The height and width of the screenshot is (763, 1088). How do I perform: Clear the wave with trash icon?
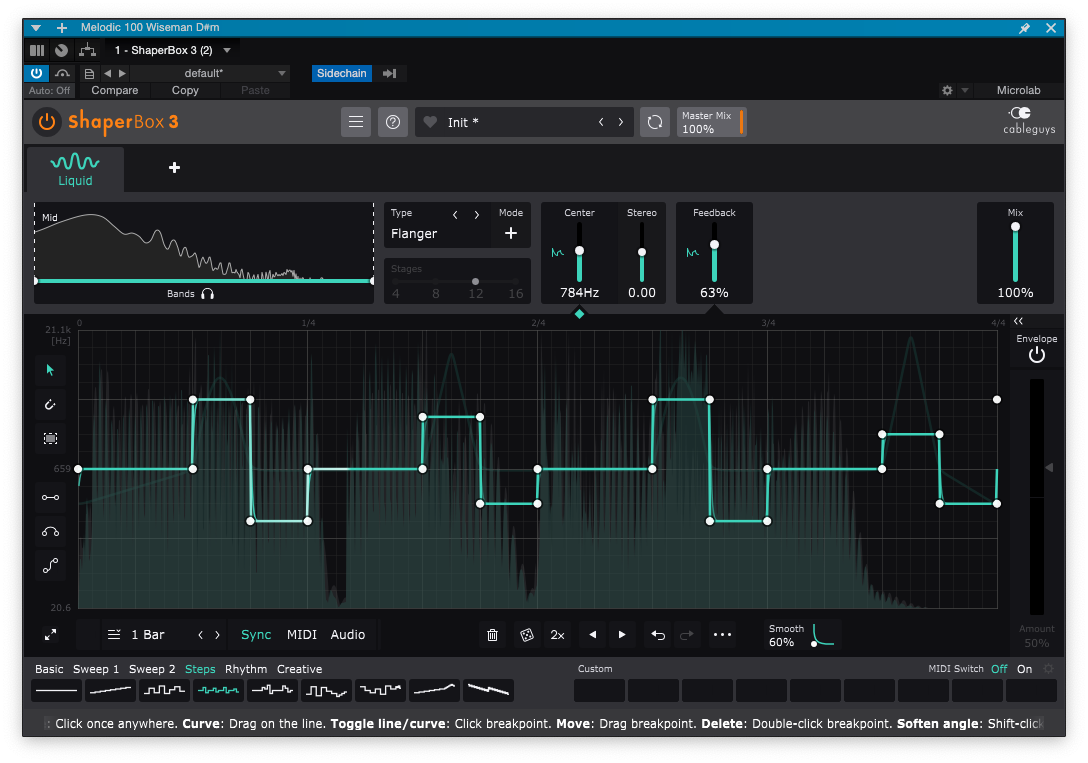coord(492,635)
